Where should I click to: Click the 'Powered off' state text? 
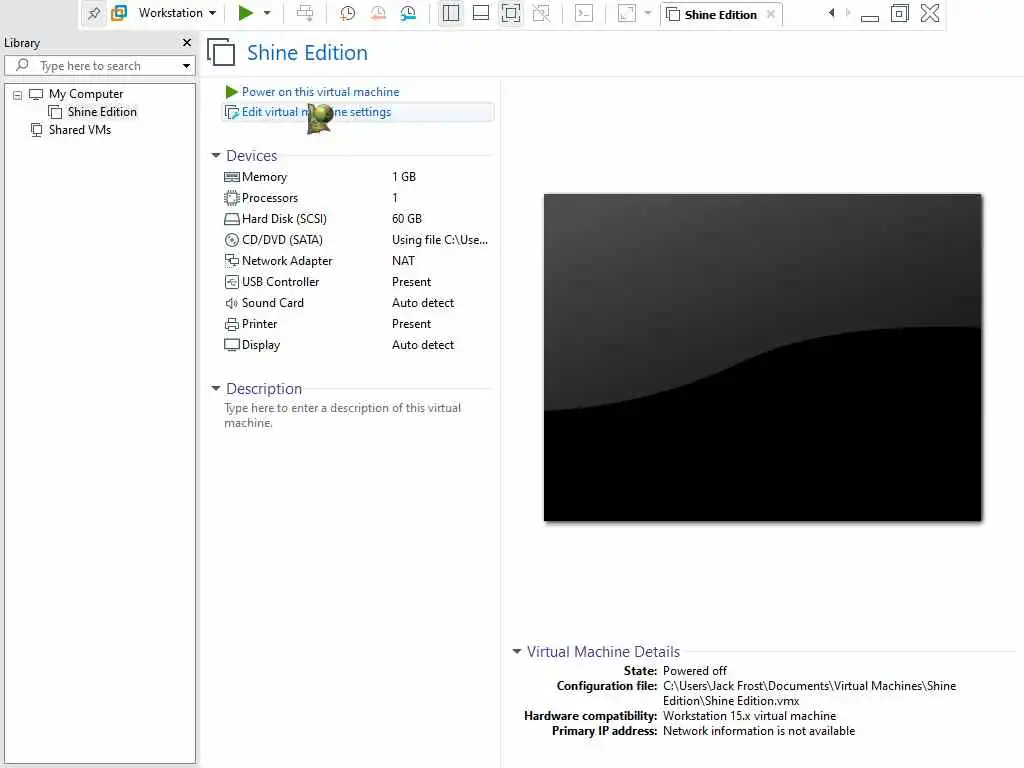pyautogui.click(x=694, y=671)
